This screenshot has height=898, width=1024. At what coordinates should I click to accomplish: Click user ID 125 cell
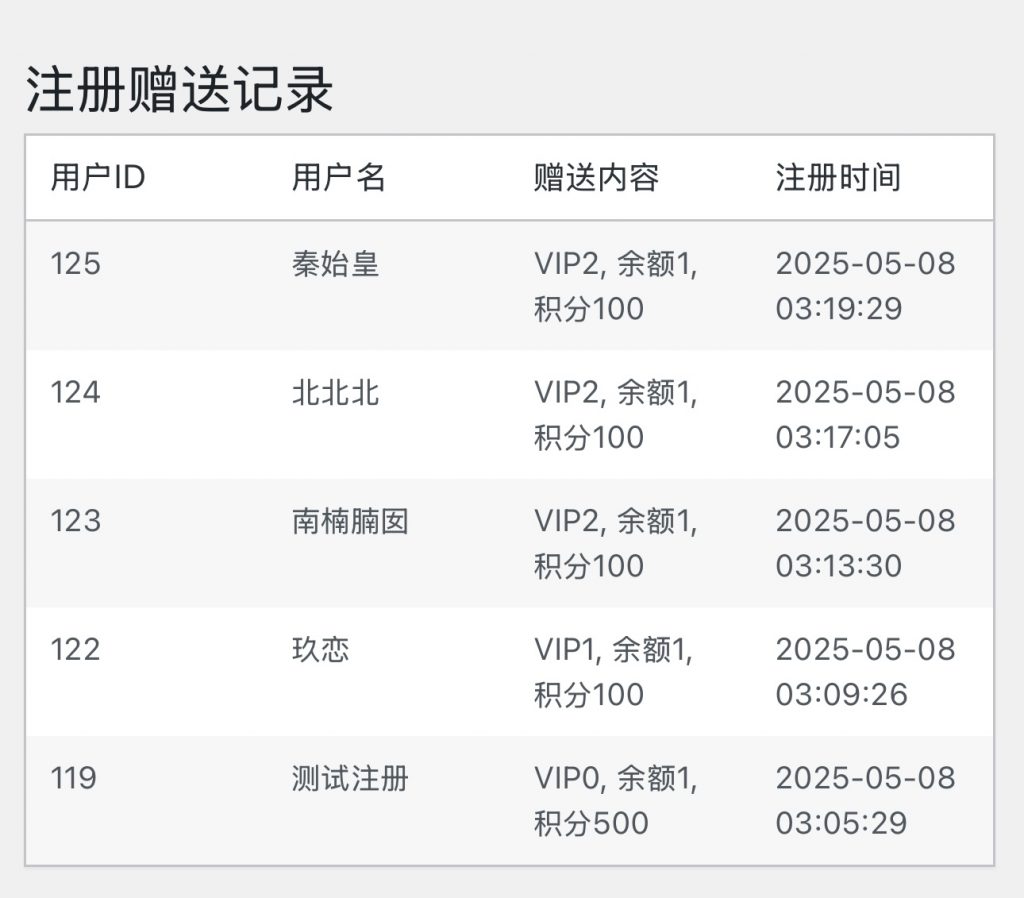[x=76, y=264]
